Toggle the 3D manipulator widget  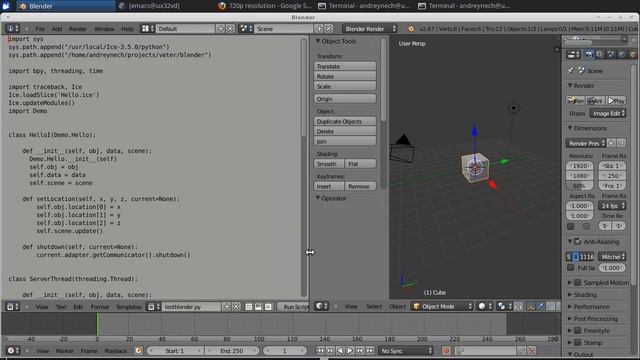tap(531, 306)
